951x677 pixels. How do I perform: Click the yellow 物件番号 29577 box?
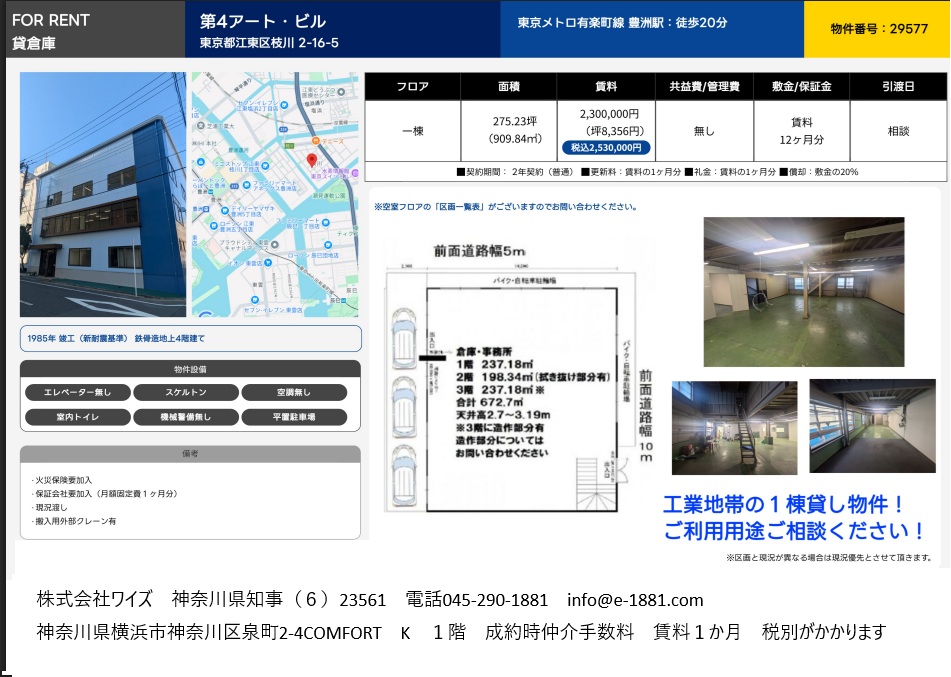click(x=877, y=29)
